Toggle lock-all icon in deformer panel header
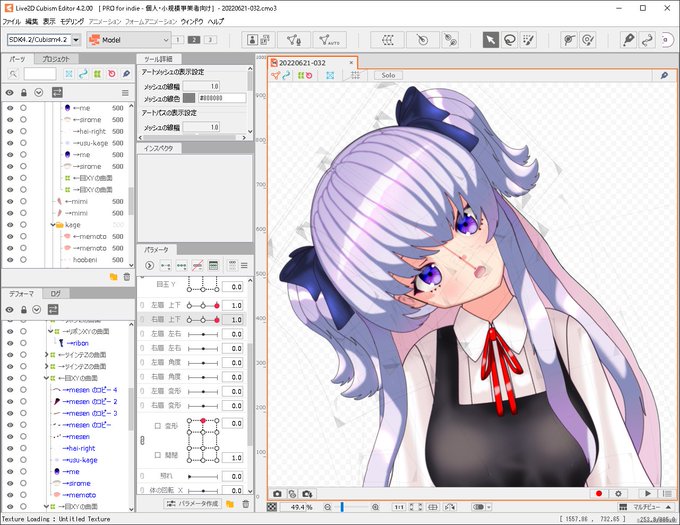The width and height of the screenshot is (680, 525). pos(24,310)
